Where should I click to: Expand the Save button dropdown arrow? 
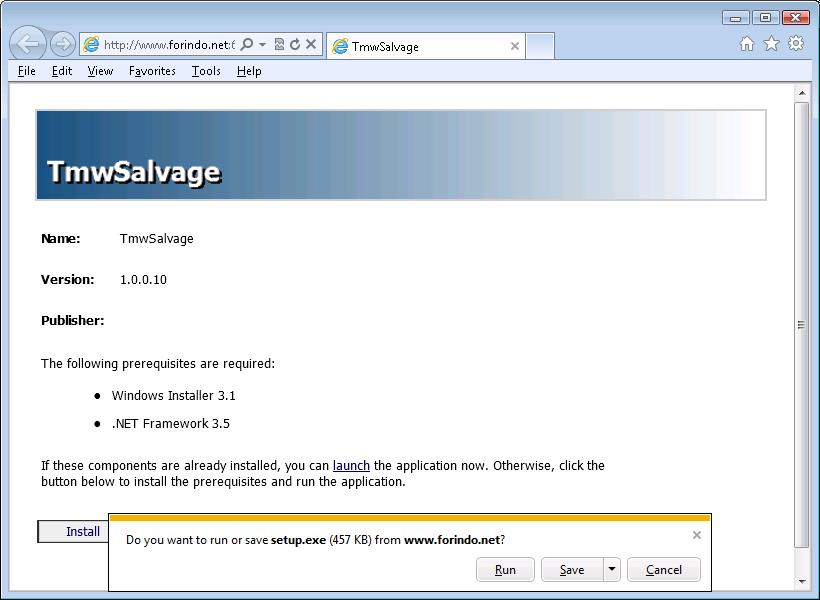point(611,570)
